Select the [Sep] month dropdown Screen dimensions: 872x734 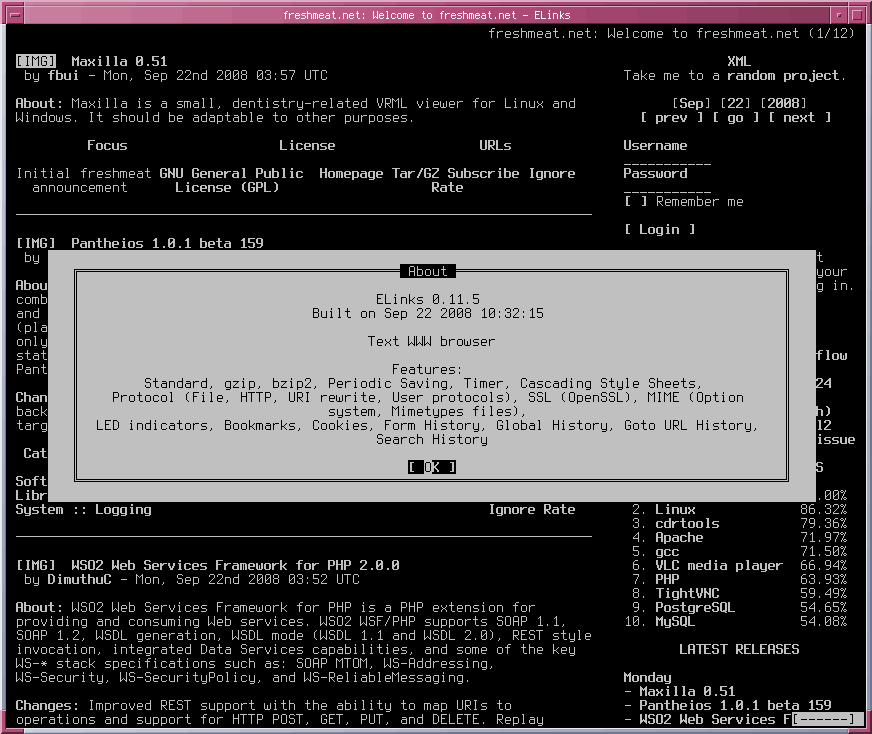[x=691, y=103]
